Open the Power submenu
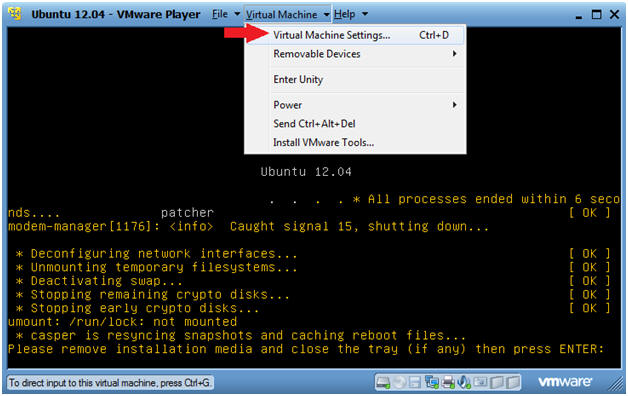Screen dimensions: 628x396 pos(355,105)
